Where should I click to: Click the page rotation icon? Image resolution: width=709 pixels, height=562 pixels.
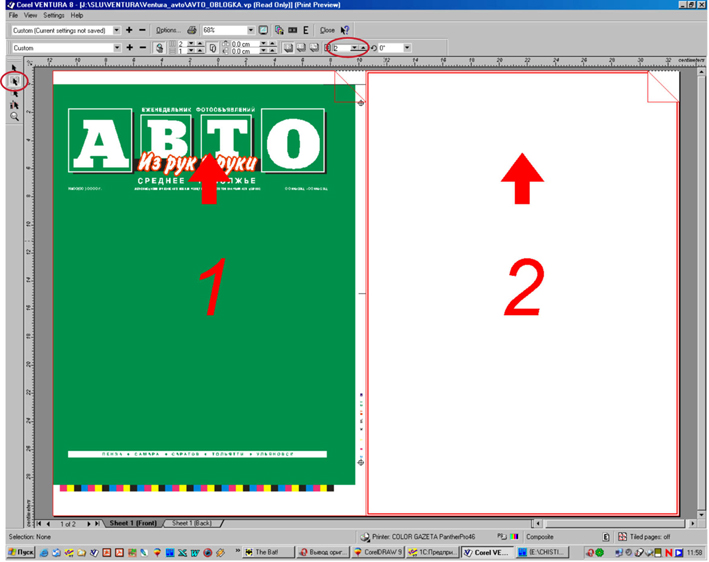(373, 48)
